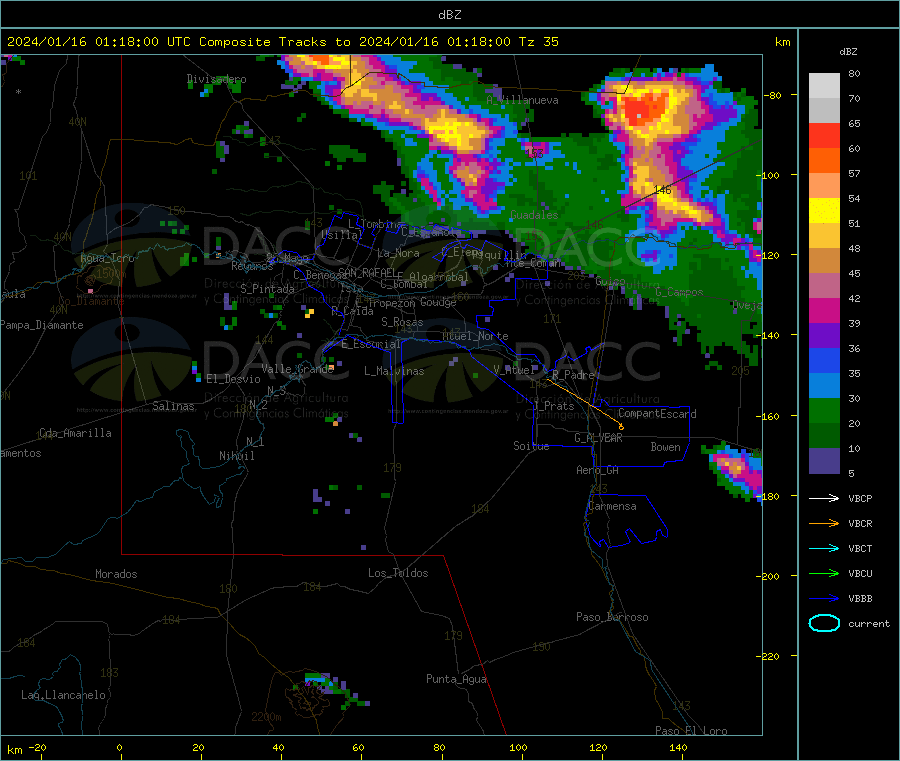The height and width of the screenshot is (761, 900).
Task: Pick the purple swatch between 39 and 36
Action: pos(824,336)
